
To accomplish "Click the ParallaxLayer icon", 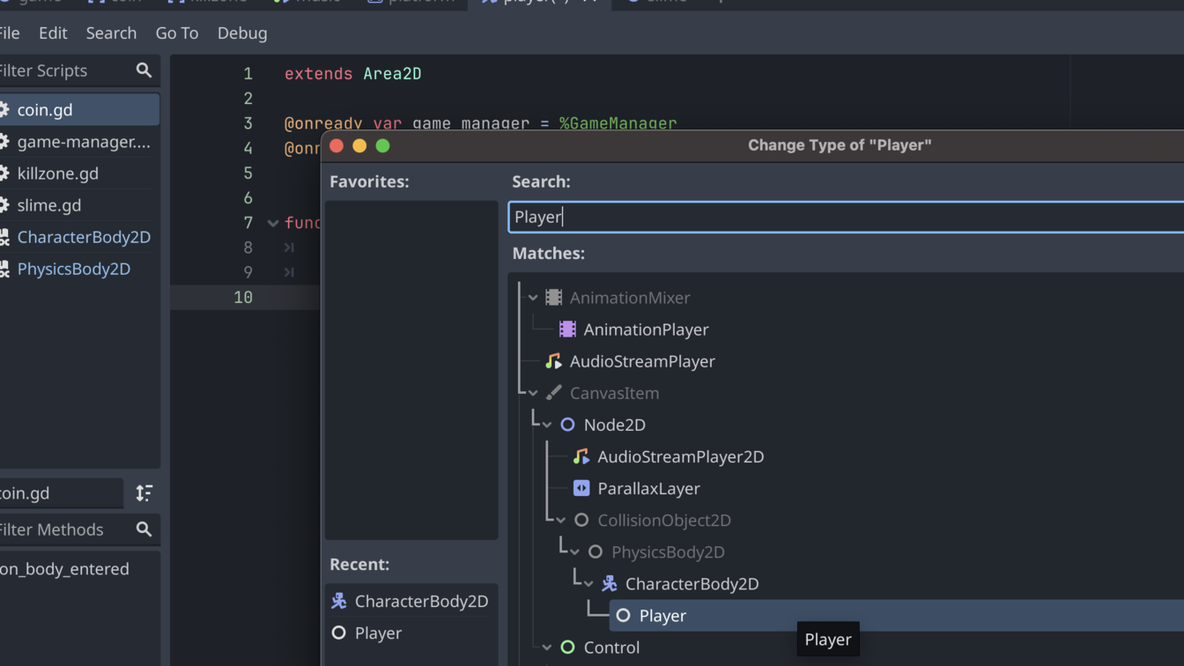I will point(581,488).
